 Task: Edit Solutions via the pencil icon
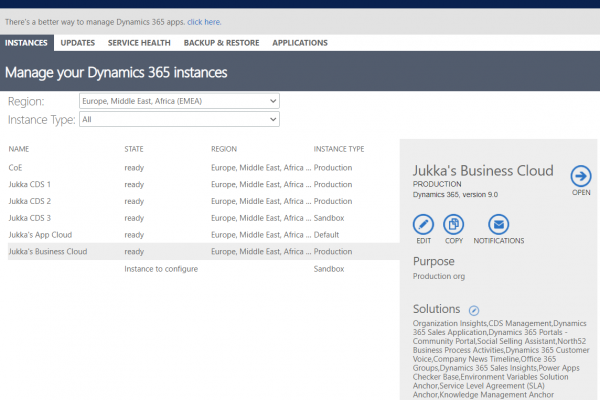pyautogui.click(x=474, y=310)
